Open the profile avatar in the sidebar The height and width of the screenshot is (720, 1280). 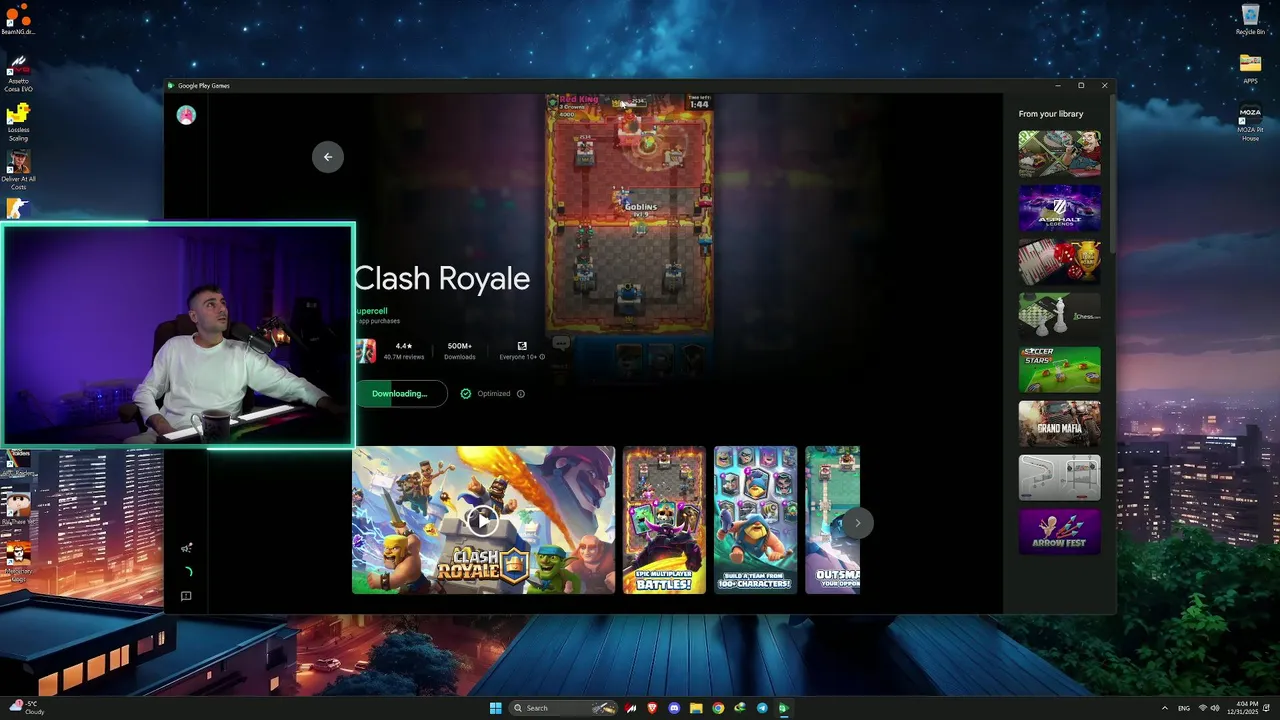[x=186, y=115]
